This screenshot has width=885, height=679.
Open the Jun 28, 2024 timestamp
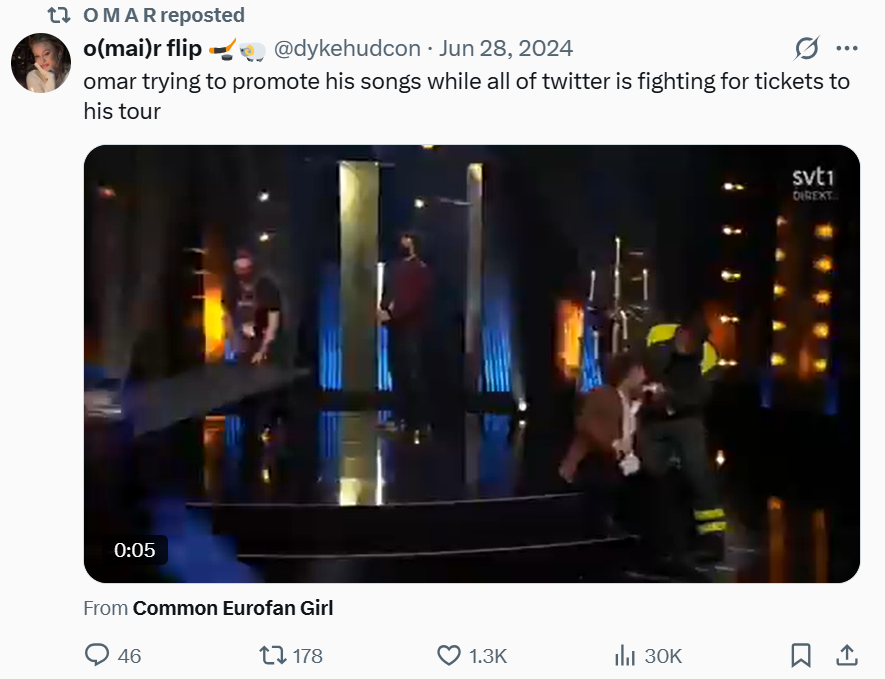click(506, 48)
